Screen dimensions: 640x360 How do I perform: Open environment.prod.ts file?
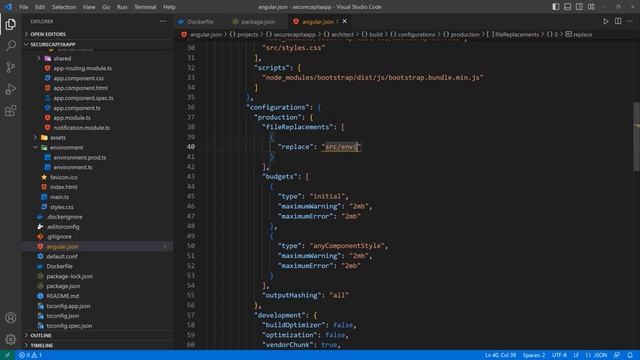(80, 157)
